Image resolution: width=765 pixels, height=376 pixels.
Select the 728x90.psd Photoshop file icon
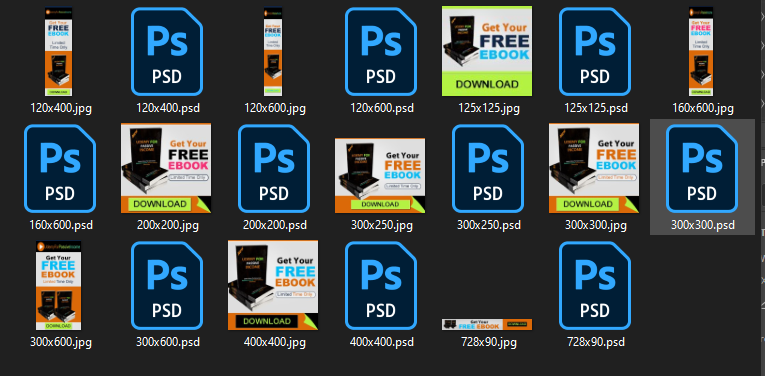595,285
